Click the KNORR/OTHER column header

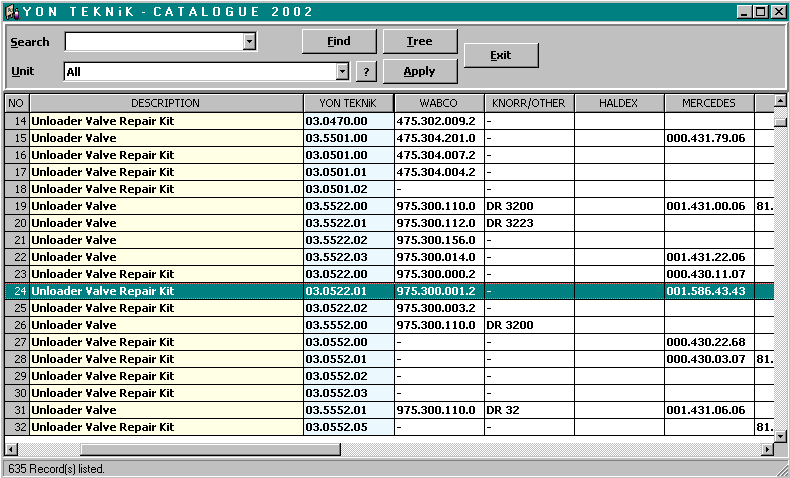click(529, 103)
